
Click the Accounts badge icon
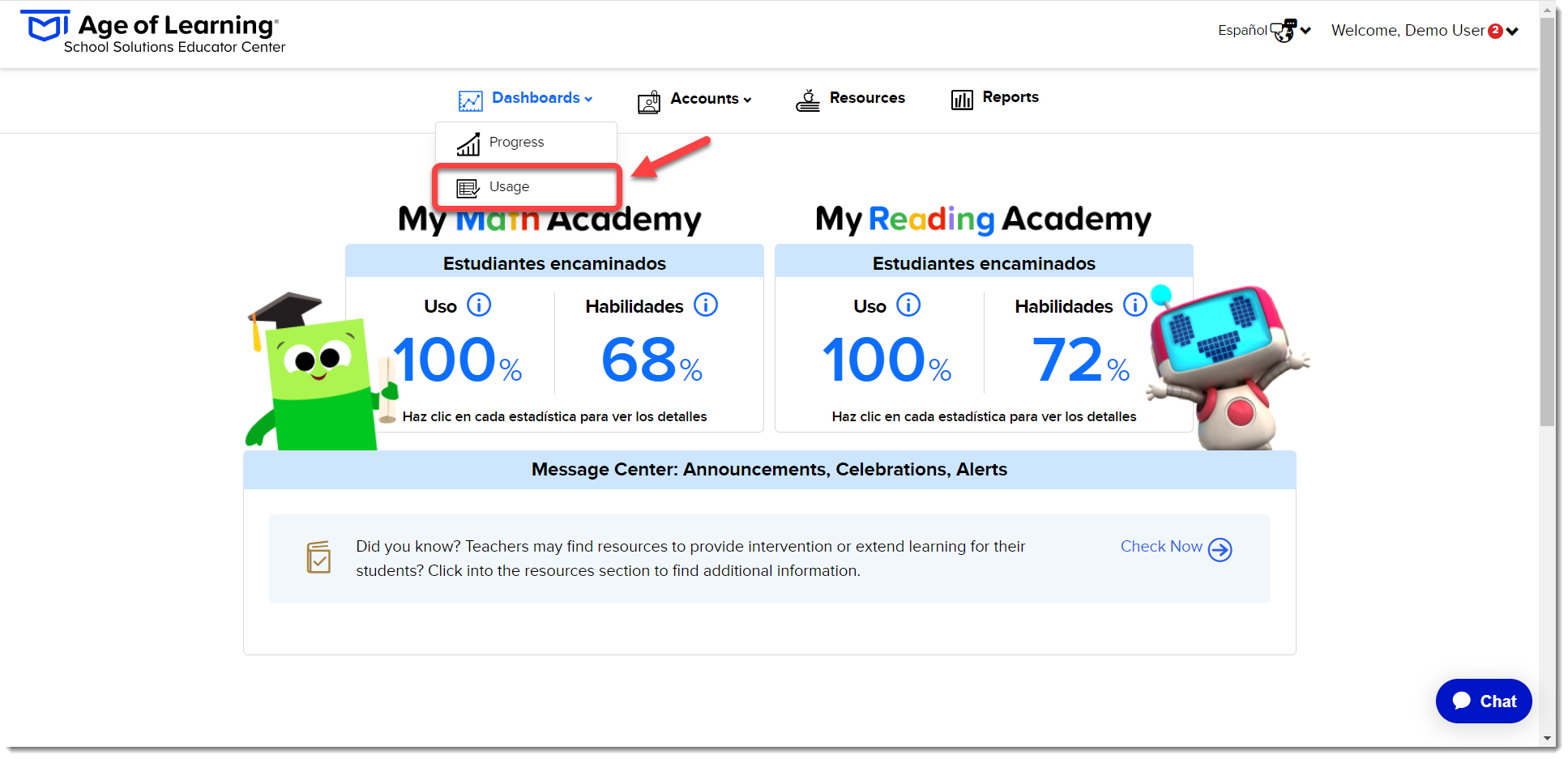[x=648, y=101]
